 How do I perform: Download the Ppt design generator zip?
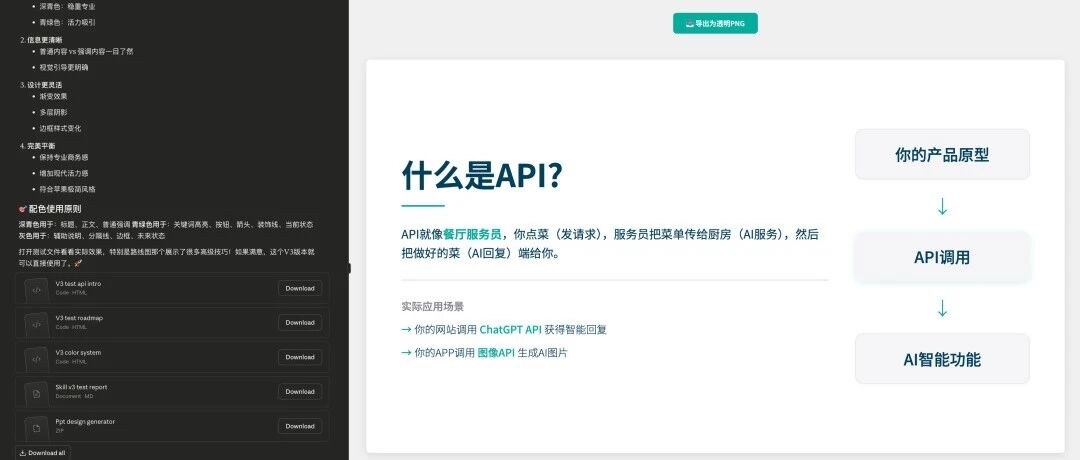point(300,426)
